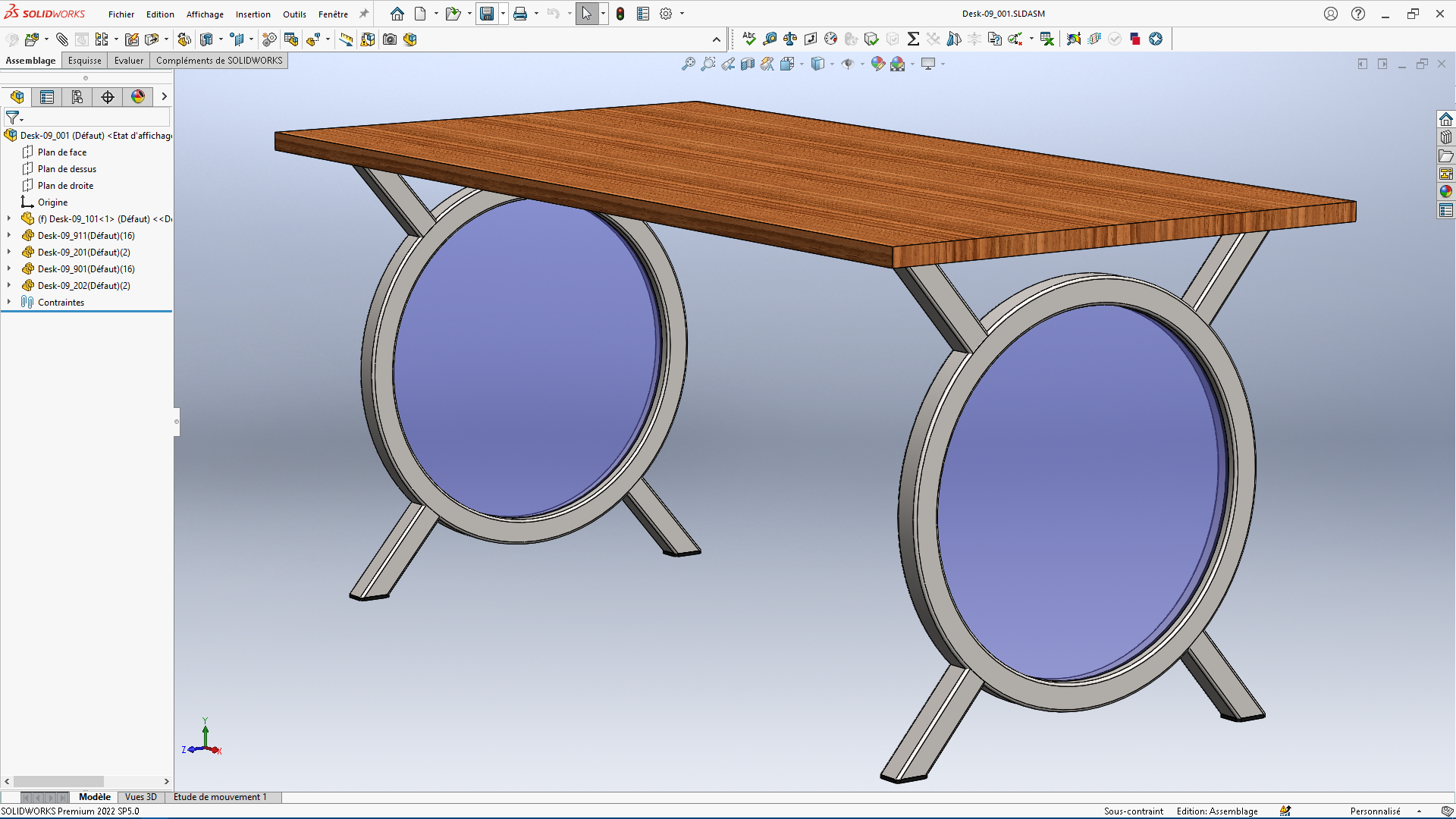1456x819 pixels.
Task: Click the Personnalisé units status button
Action: pos(1375,811)
